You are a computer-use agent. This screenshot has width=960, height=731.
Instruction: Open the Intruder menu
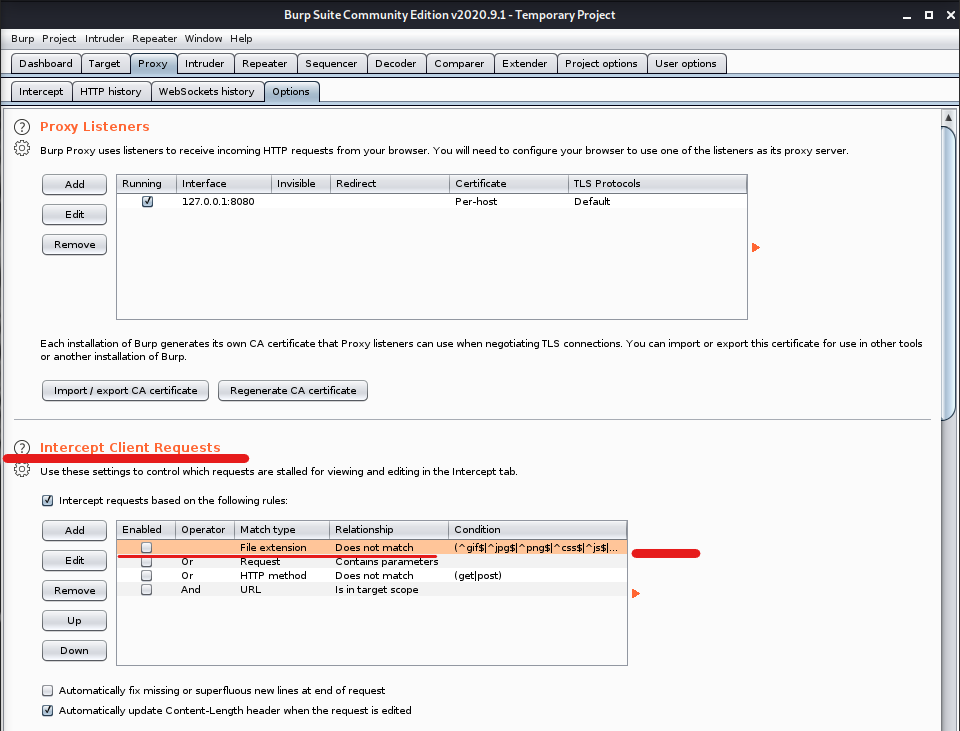(x=105, y=39)
